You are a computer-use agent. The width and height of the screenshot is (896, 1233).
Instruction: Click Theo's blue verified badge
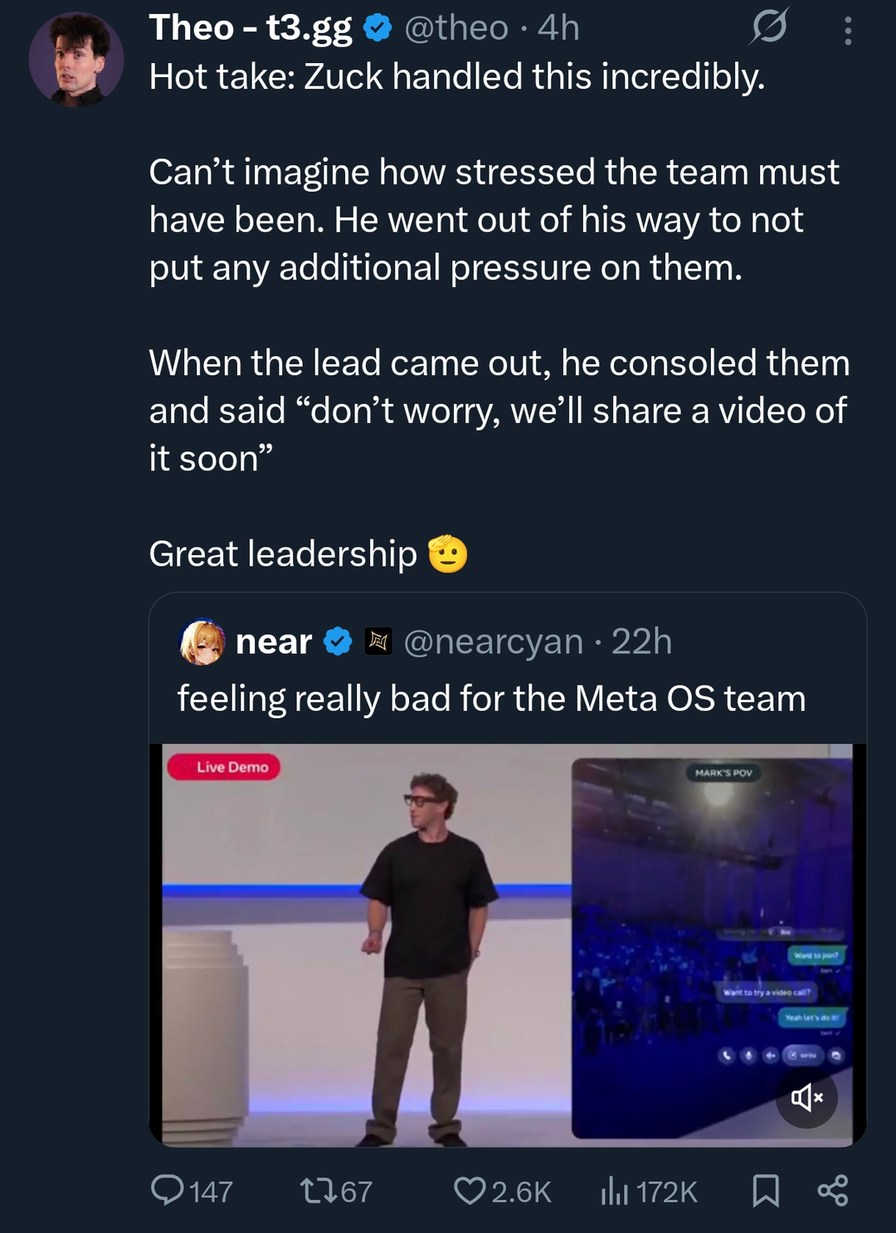pos(374,30)
